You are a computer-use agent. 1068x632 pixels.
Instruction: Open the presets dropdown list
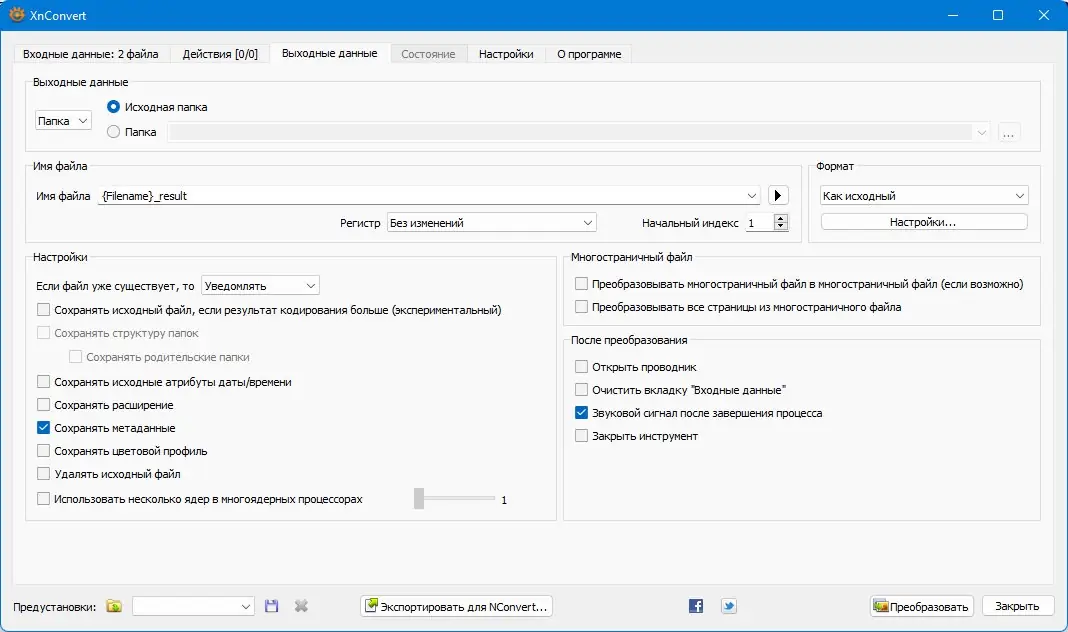pos(193,606)
